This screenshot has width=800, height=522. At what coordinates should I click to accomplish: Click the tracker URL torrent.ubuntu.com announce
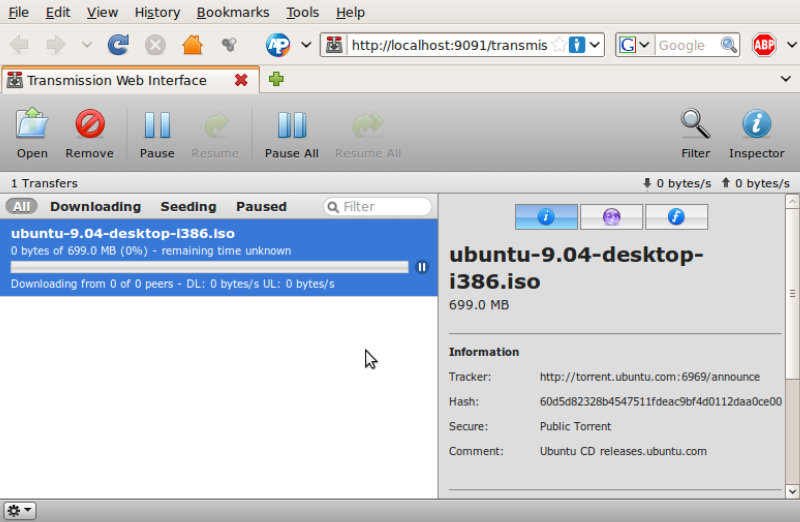649,377
